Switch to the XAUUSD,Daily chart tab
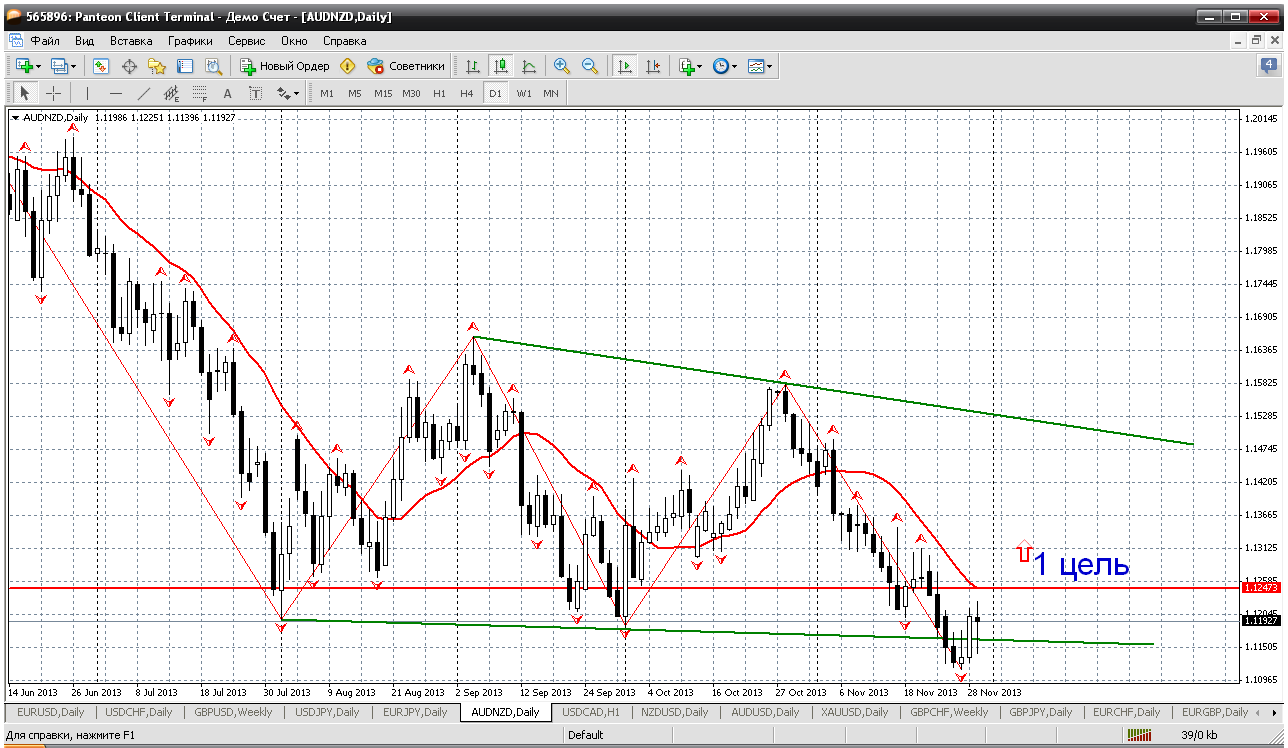Viewport: 1288px width, 748px height. click(x=854, y=712)
